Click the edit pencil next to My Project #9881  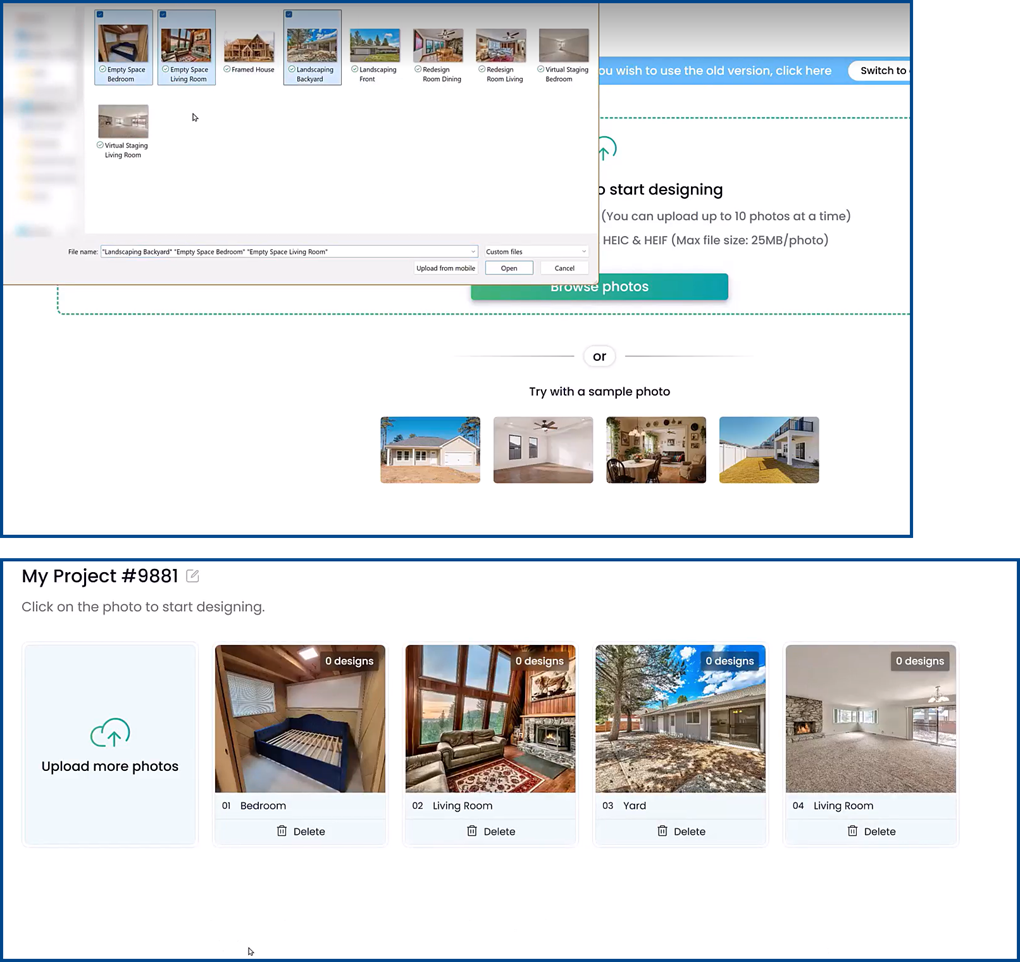click(x=193, y=576)
